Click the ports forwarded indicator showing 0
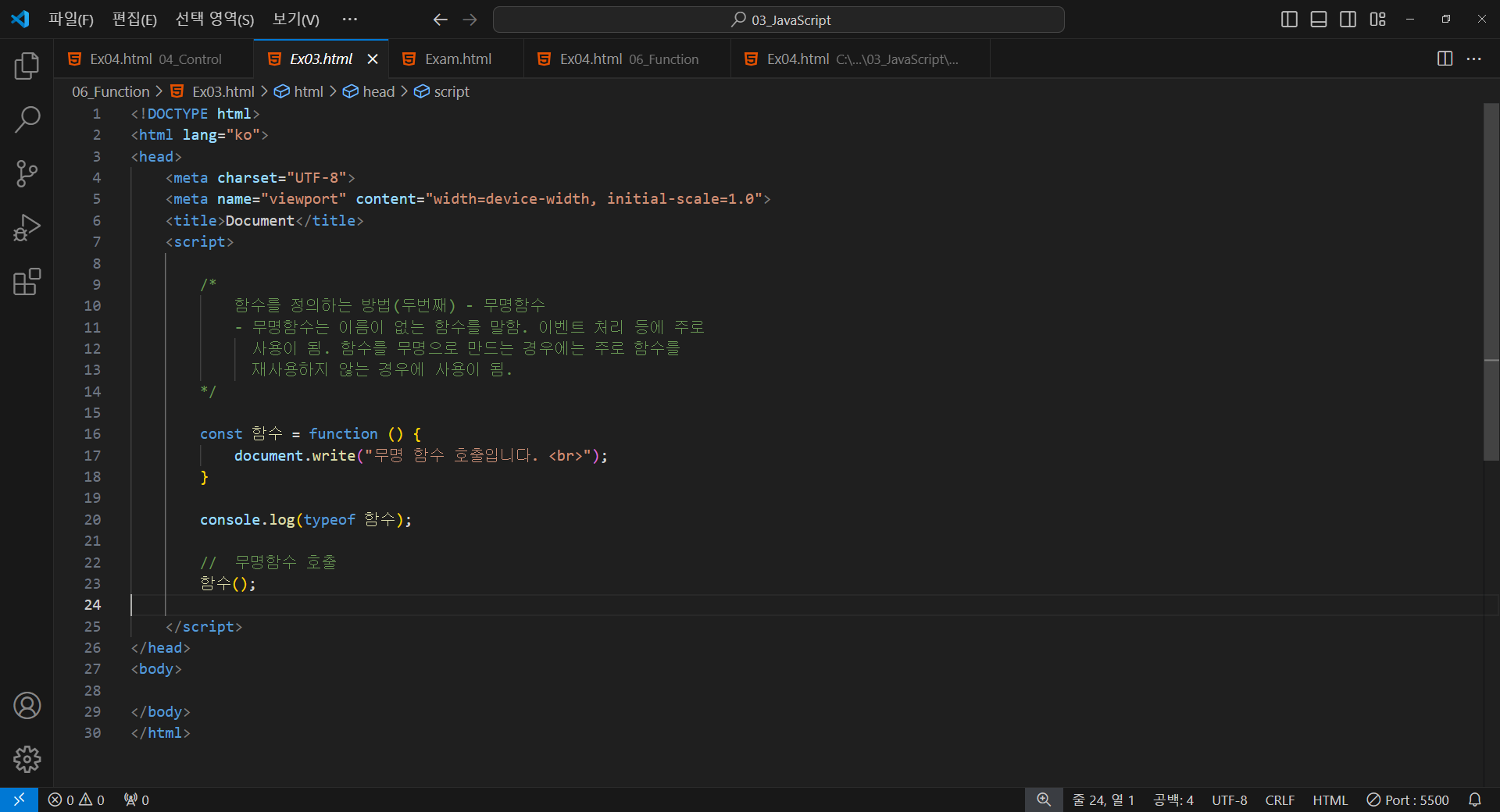Viewport: 1500px width, 812px height. tap(137, 800)
